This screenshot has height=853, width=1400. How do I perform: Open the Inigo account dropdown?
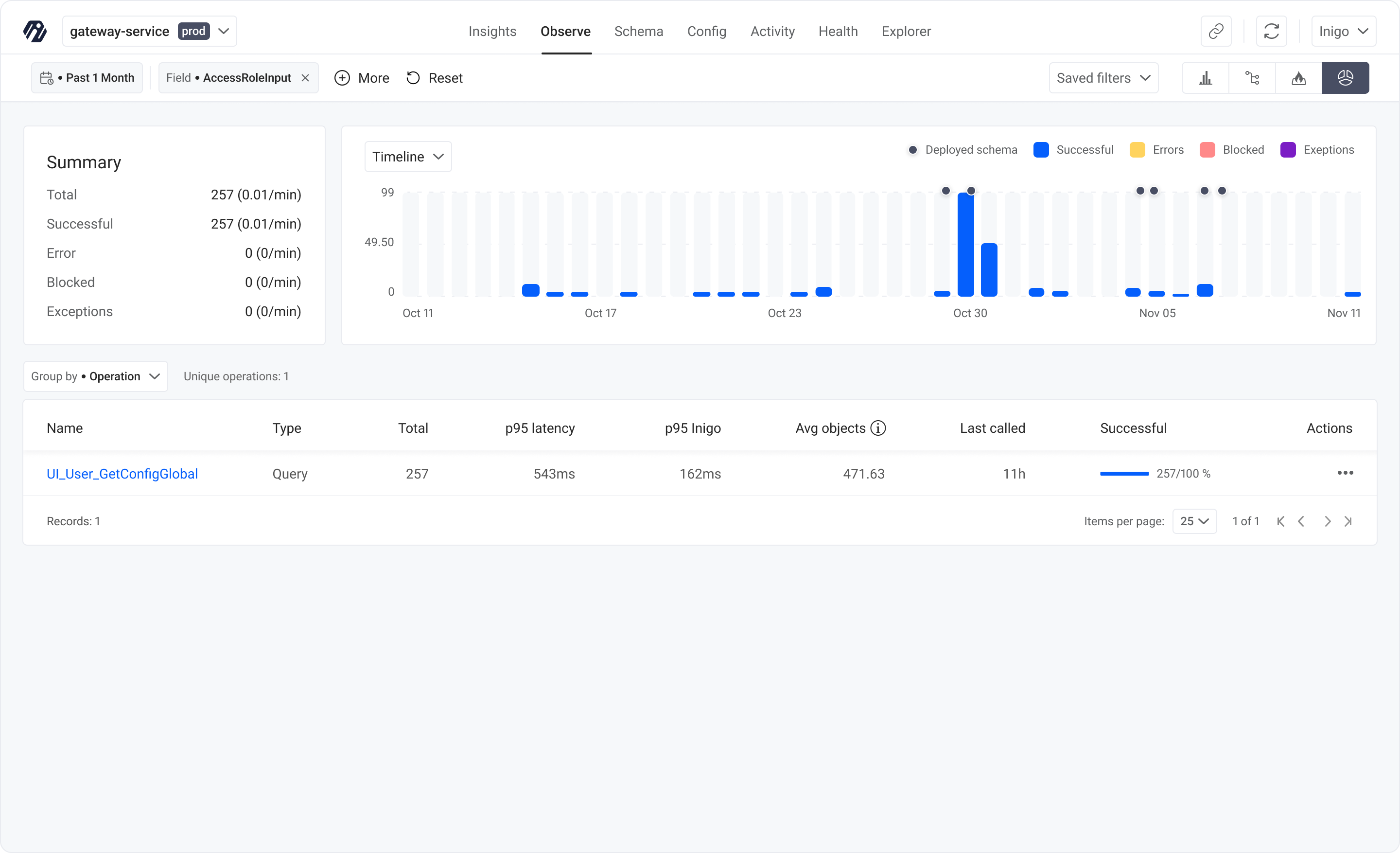tap(1343, 31)
